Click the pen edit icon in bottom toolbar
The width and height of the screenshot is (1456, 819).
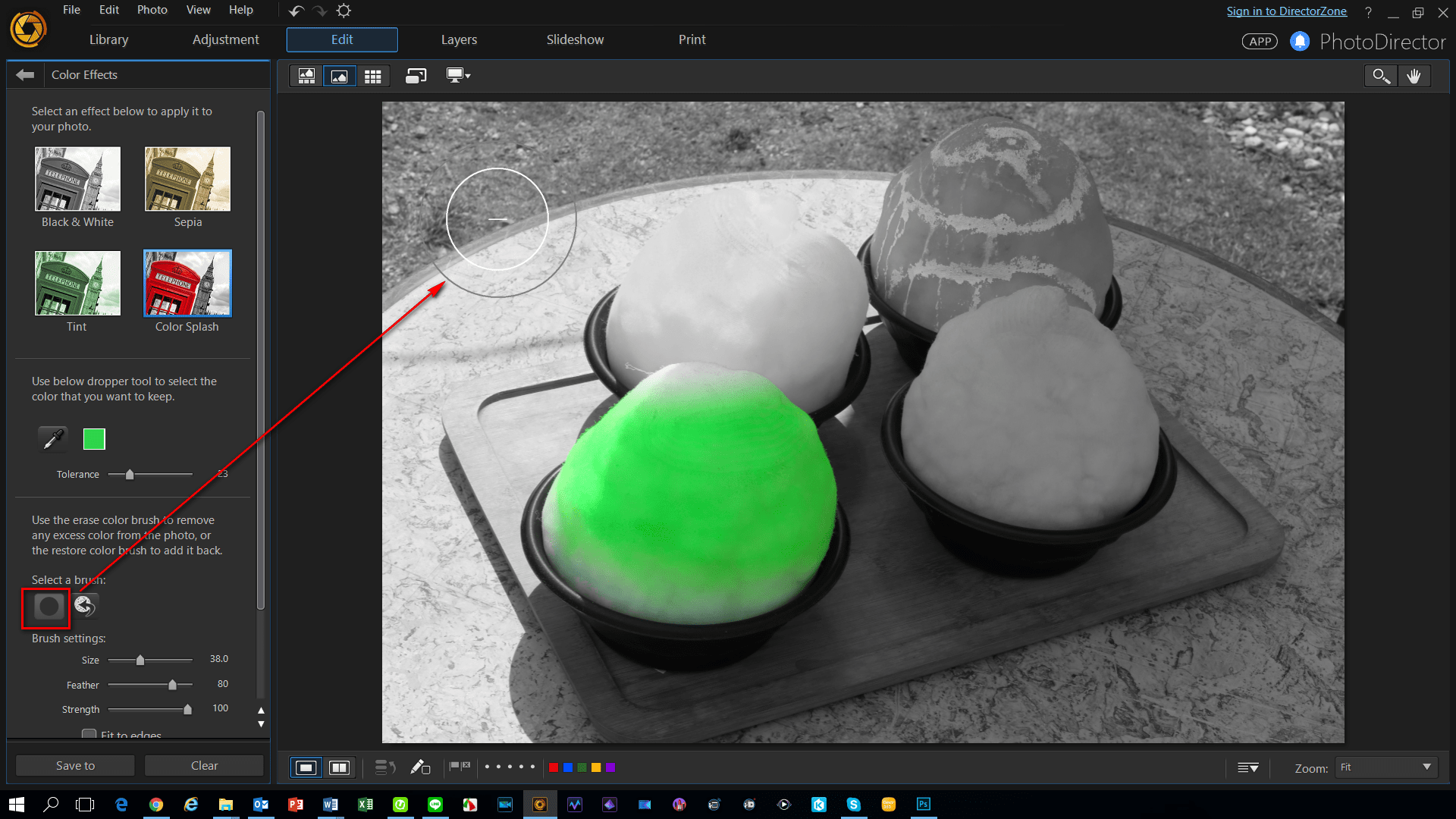[420, 767]
